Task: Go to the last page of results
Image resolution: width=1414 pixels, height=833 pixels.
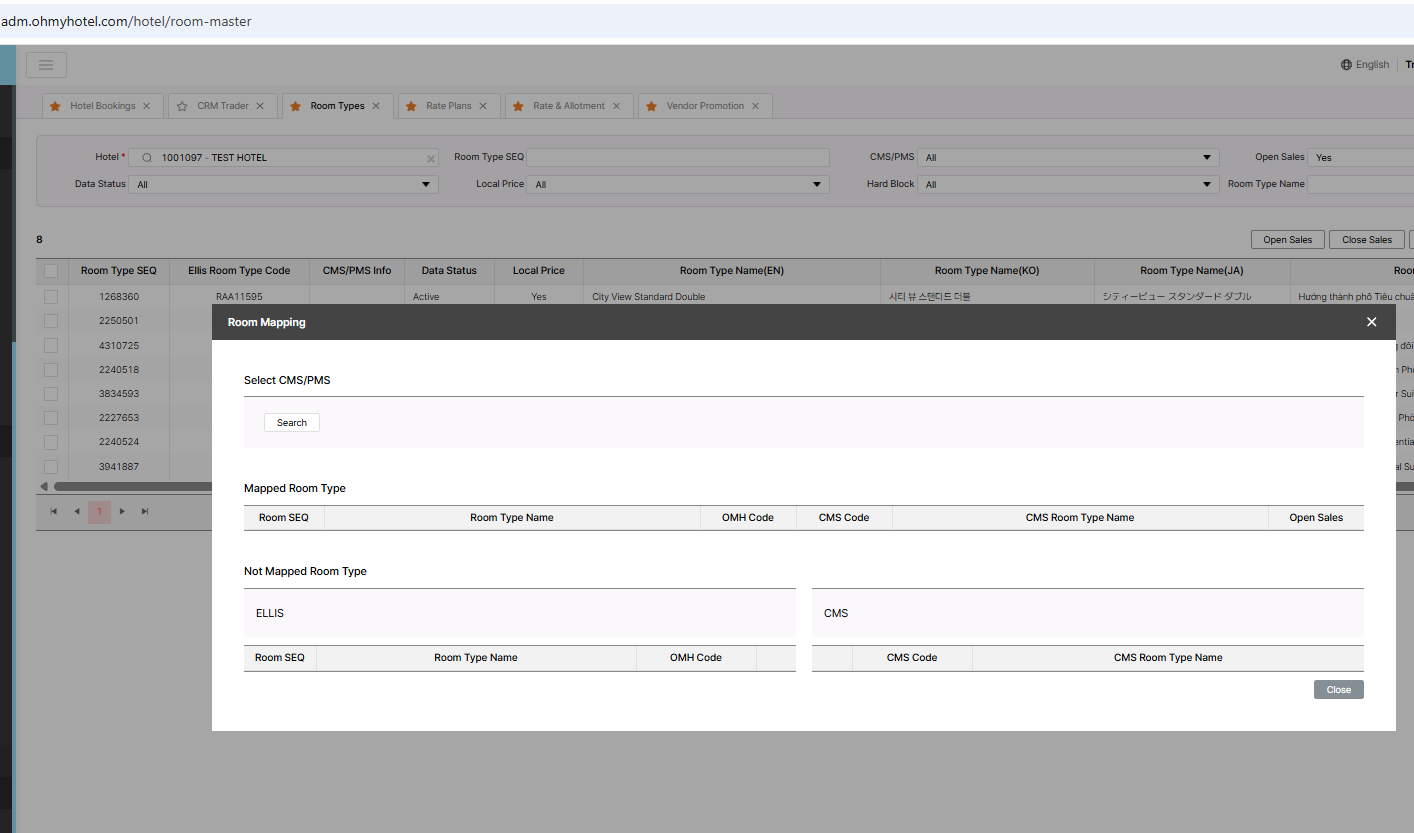Action: pos(145,511)
